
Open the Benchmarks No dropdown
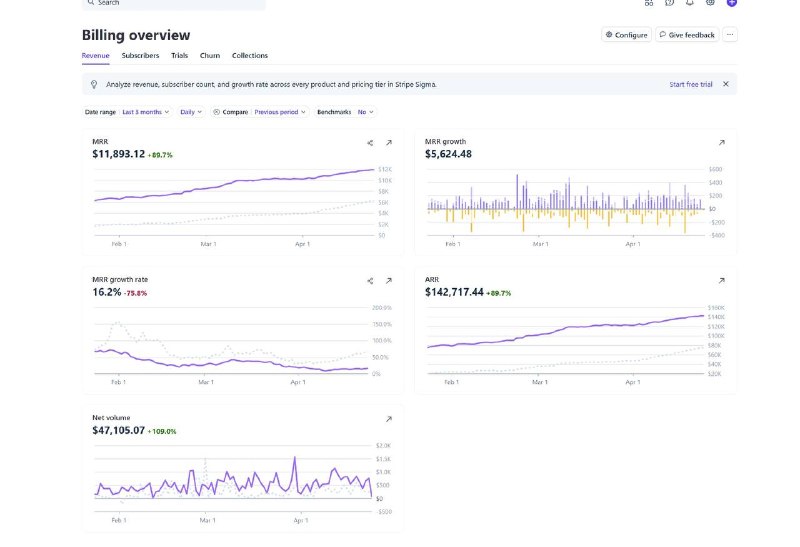coord(346,112)
